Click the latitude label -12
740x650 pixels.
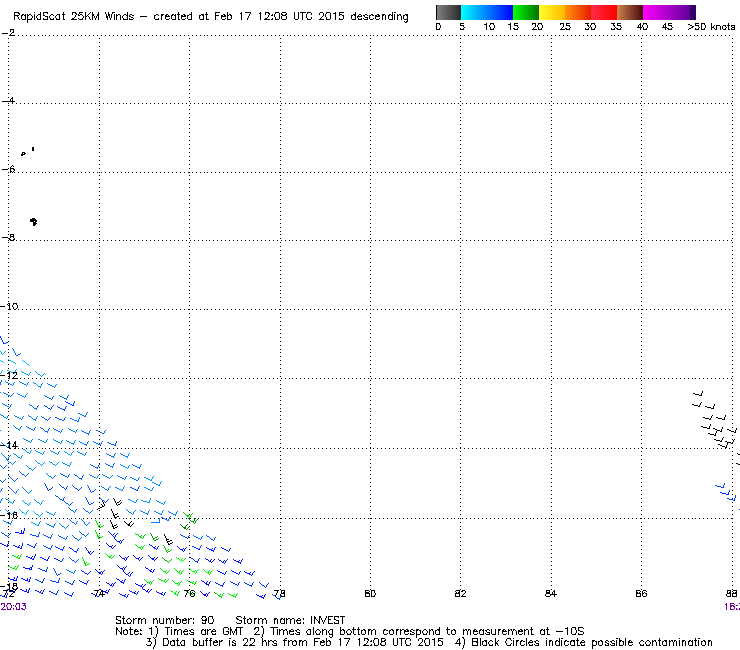(9, 375)
